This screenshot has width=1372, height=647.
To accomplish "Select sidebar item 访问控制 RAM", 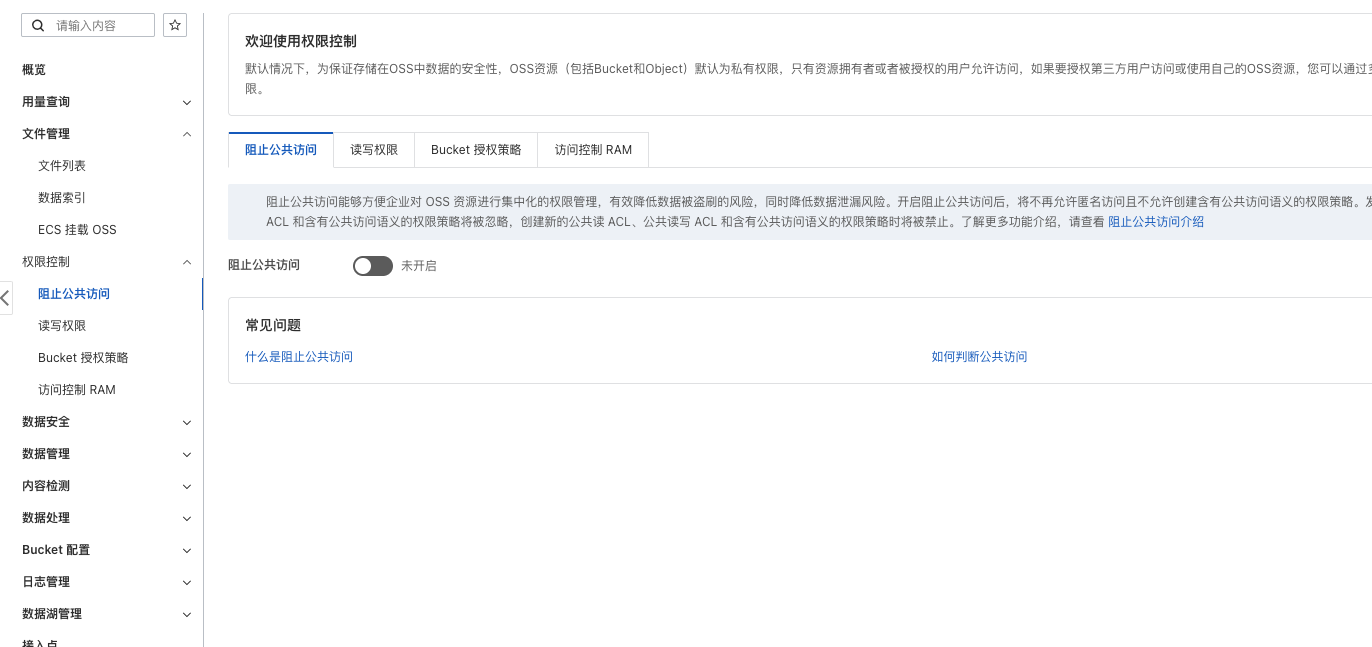I will (77, 390).
